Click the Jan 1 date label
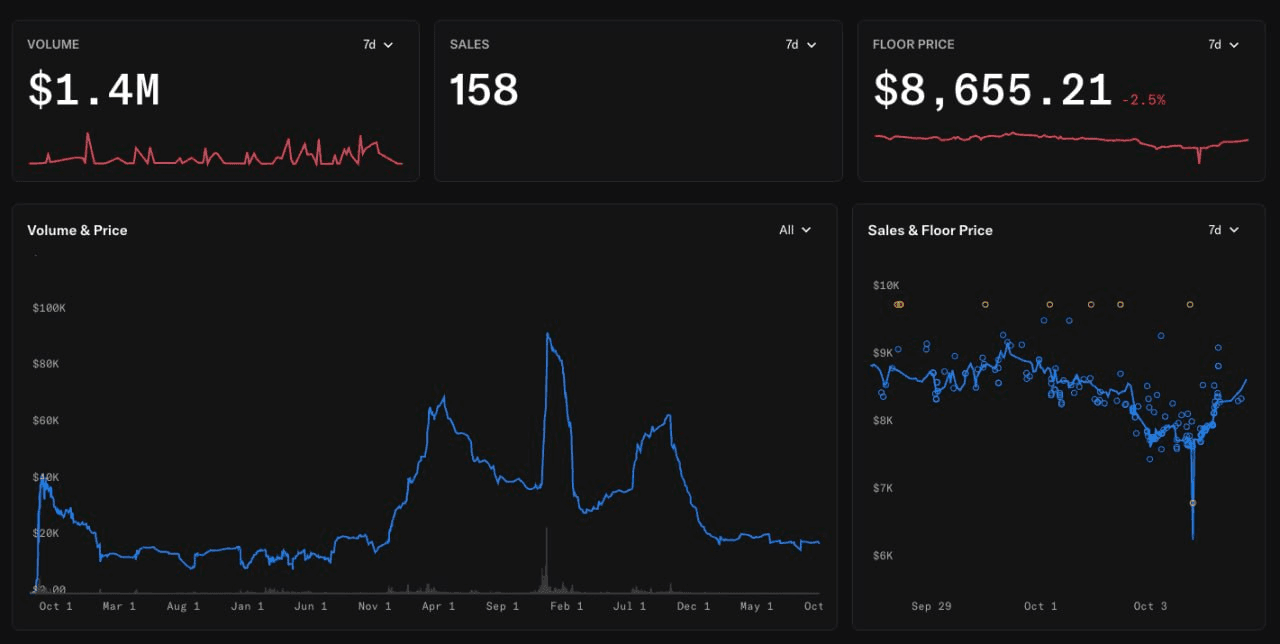This screenshot has width=1280, height=644. (247, 606)
